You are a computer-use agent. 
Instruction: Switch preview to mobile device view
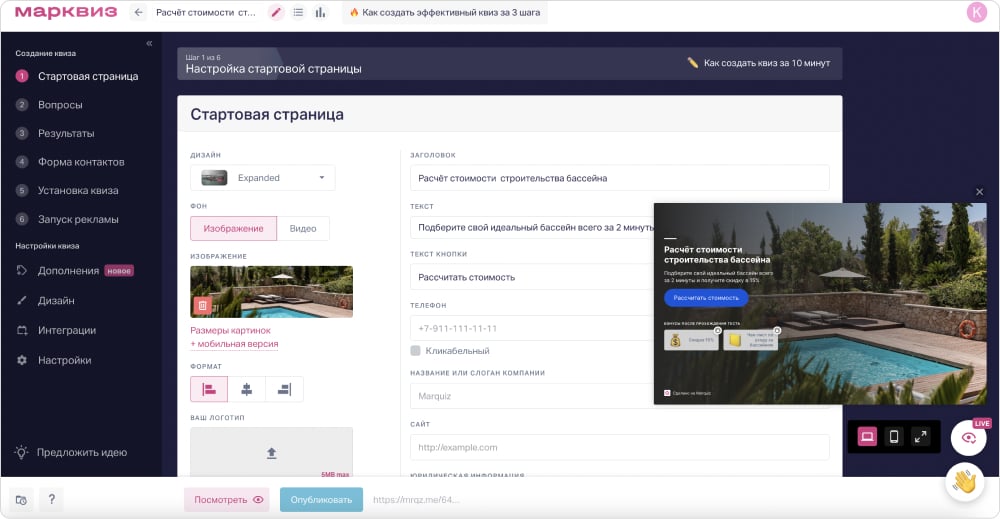click(x=894, y=437)
